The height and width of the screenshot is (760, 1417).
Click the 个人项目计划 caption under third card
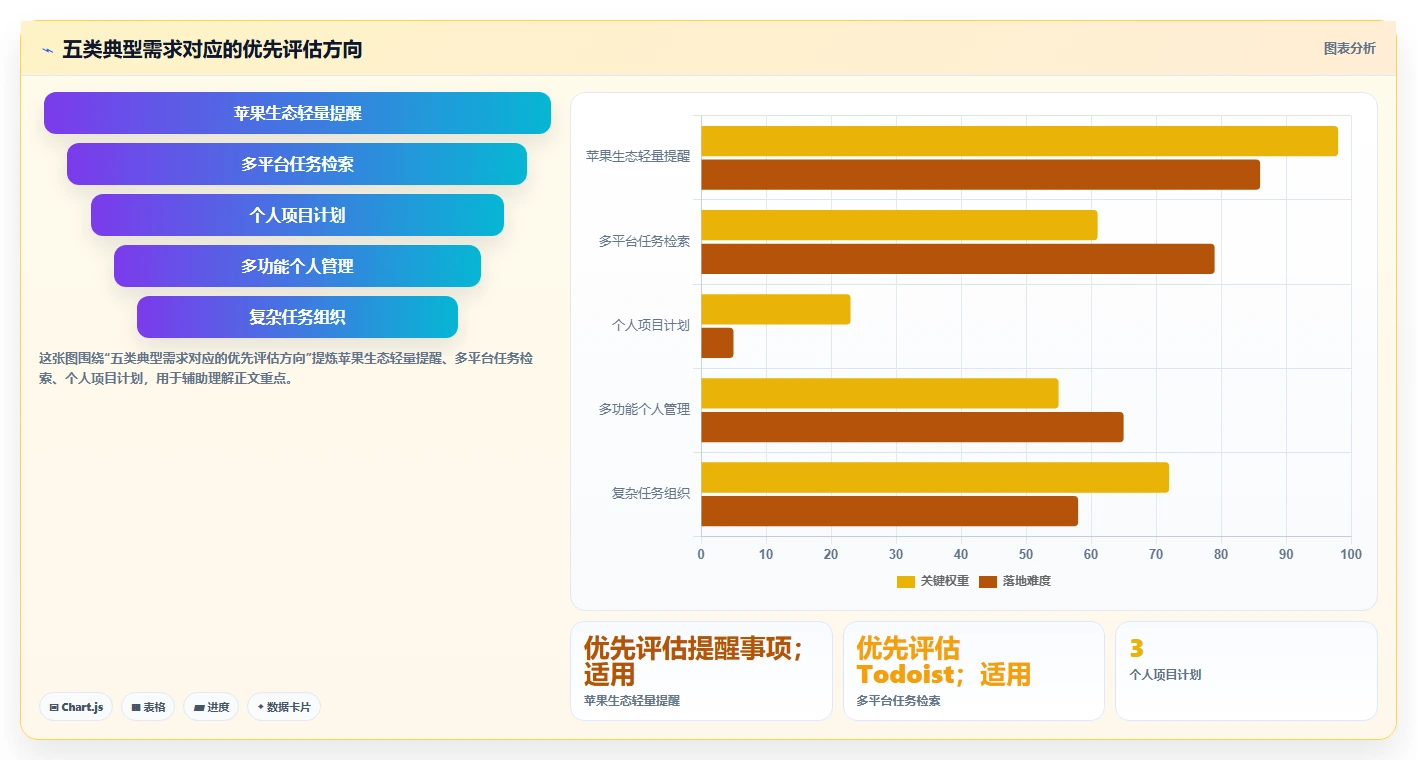pyautogui.click(x=1165, y=675)
